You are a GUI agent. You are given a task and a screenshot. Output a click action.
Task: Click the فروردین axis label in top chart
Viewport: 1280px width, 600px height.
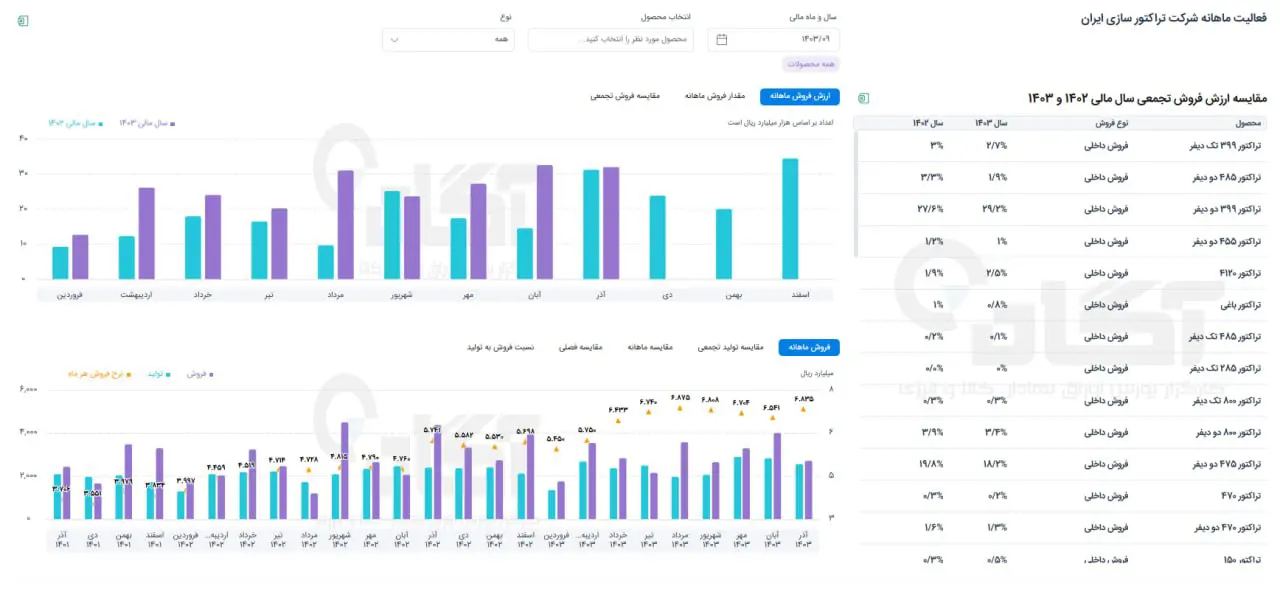pos(69,294)
